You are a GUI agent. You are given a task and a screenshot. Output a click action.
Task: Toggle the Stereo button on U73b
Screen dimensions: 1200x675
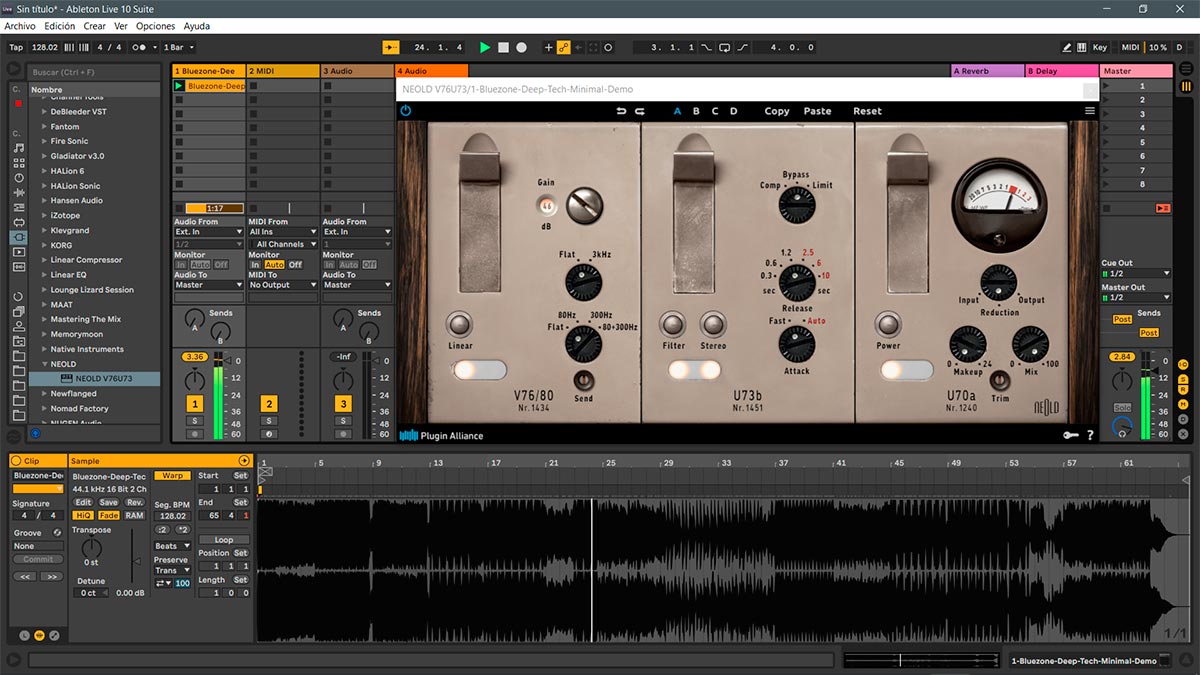713,324
